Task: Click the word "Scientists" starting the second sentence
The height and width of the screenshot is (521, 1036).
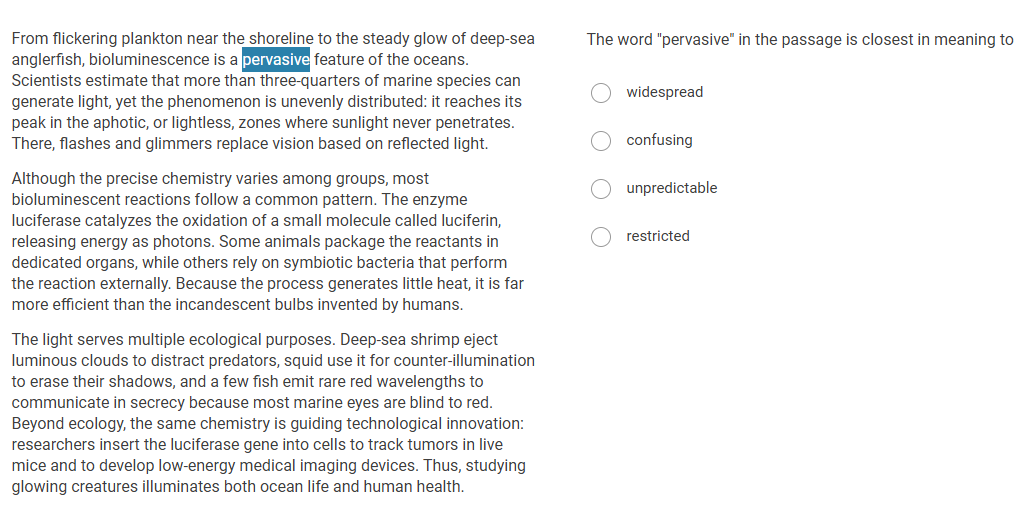Action: pos(47,80)
